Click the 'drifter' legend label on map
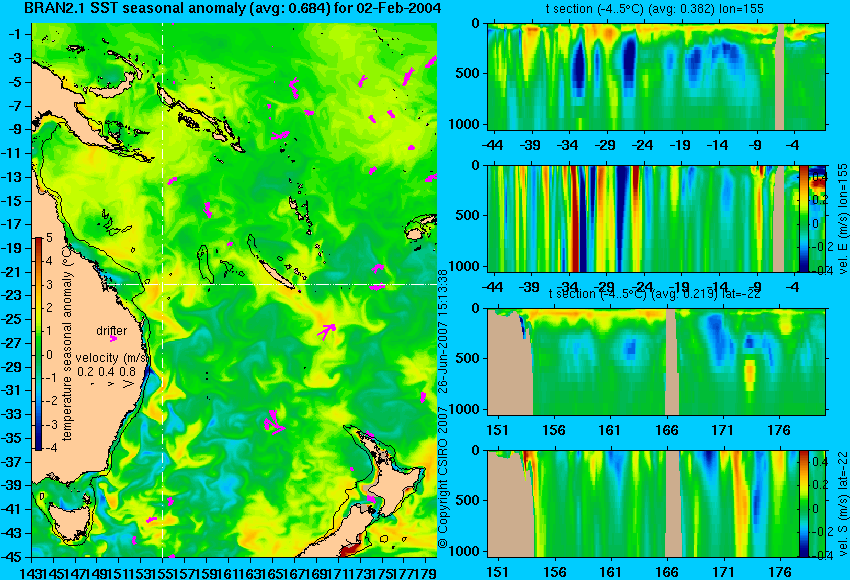Screen dimensions: 850x580 (112, 331)
